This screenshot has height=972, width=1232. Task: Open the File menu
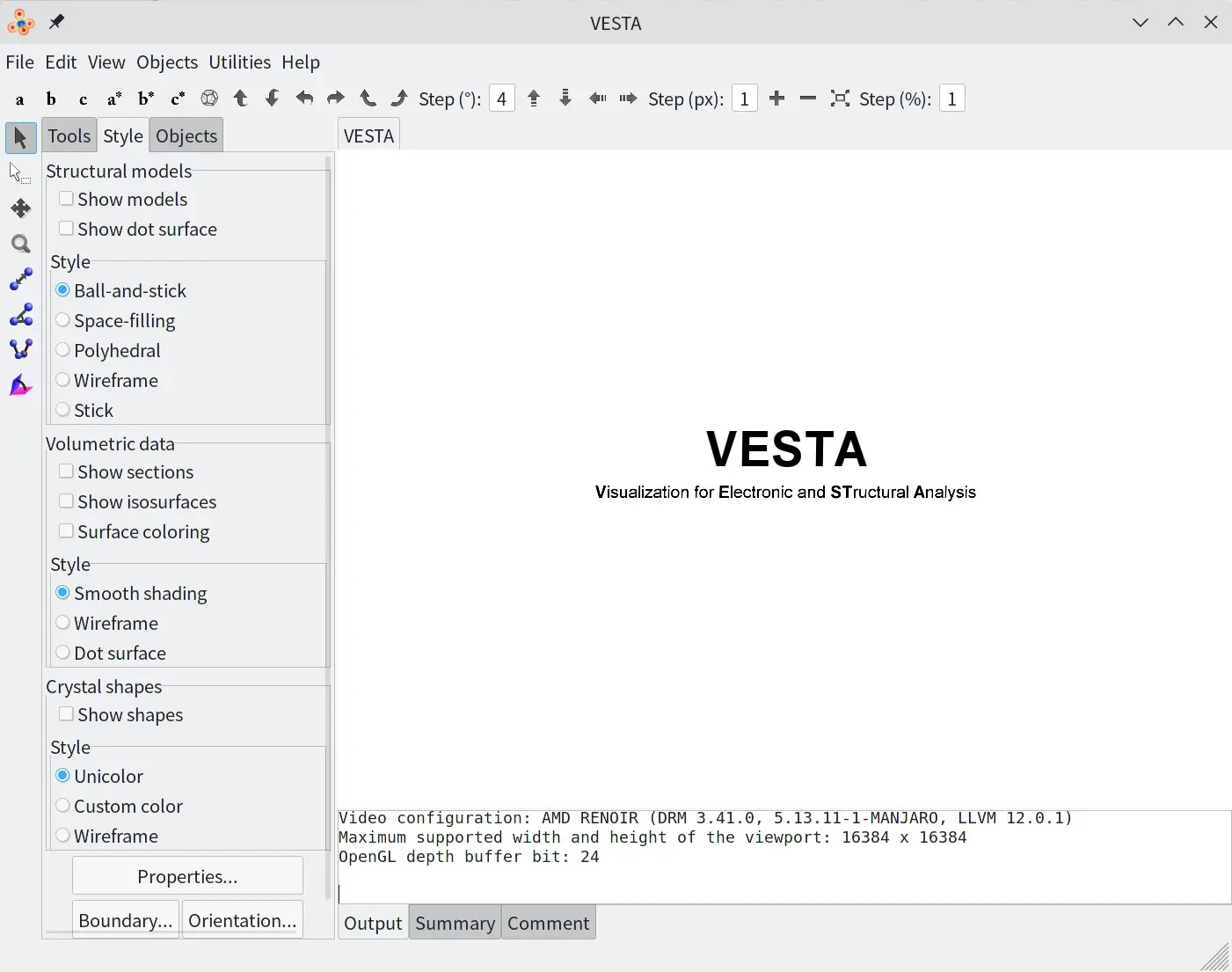point(19,62)
